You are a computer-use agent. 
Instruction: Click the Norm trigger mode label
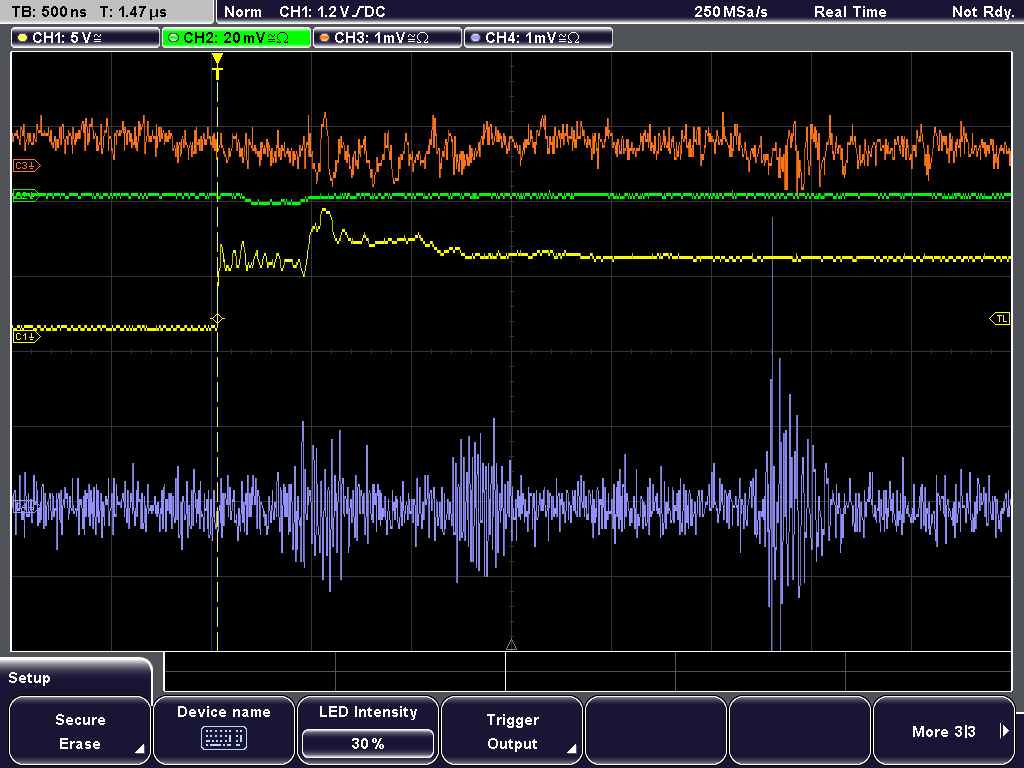[x=242, y=12]
